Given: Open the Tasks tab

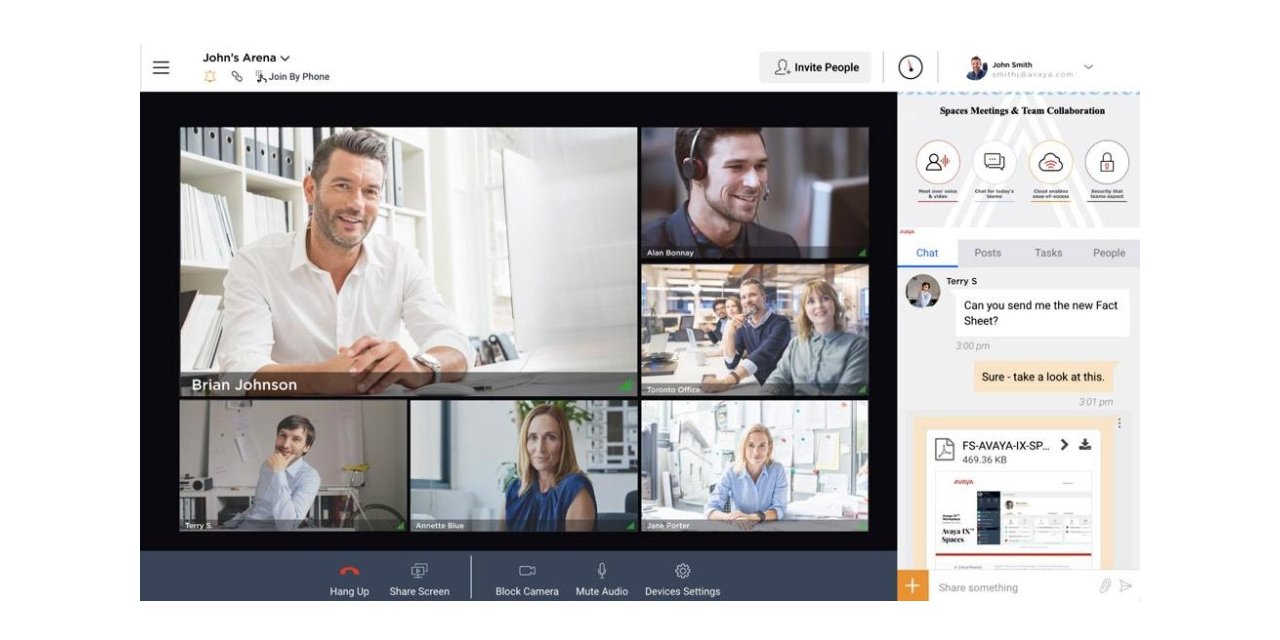Looking at the screenshot, I should [x=1048, y=253].
